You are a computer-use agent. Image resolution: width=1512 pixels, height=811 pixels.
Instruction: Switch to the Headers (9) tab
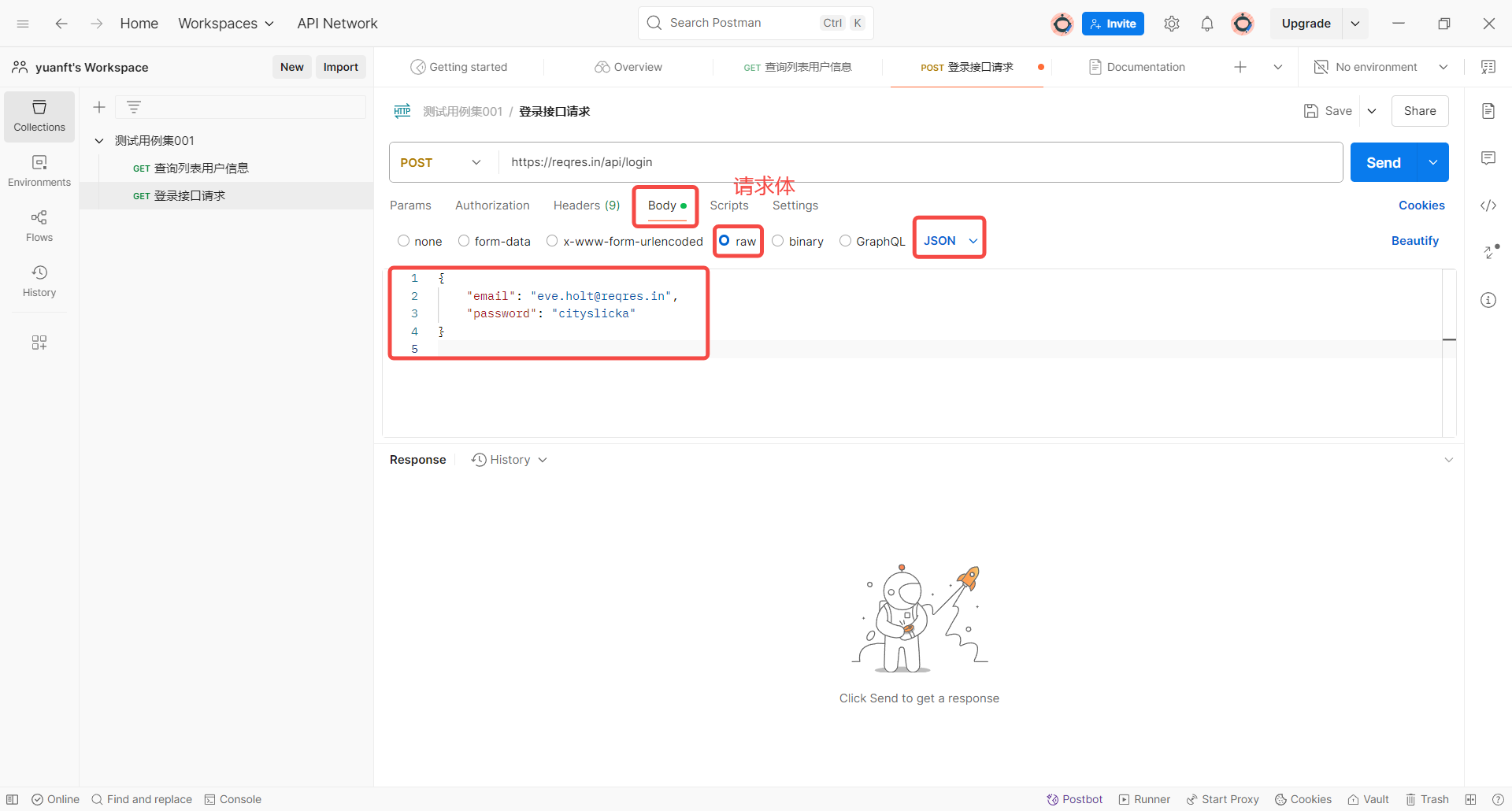pyautogui.click(x=587, y=206)
